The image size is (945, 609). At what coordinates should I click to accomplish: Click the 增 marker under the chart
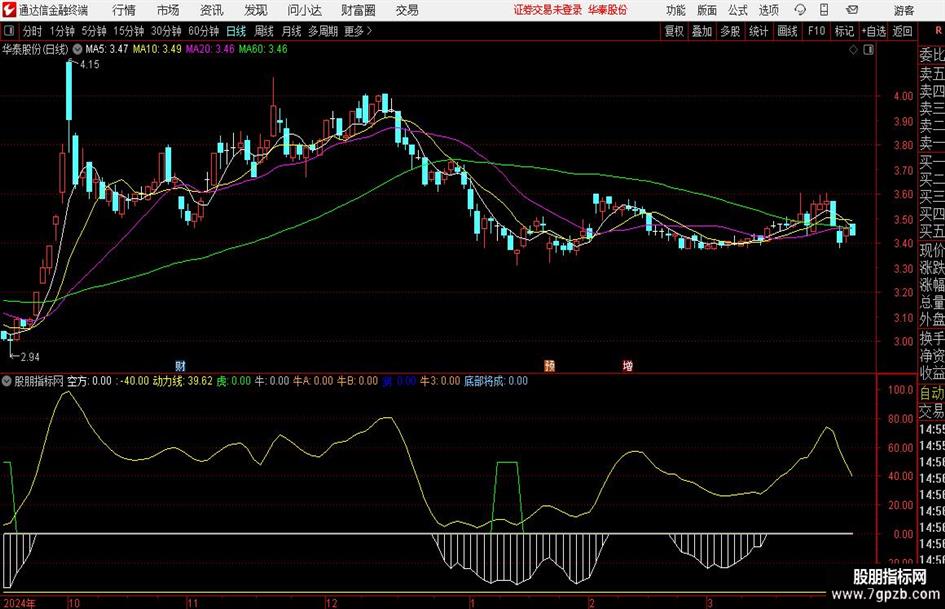pos(627,365)
